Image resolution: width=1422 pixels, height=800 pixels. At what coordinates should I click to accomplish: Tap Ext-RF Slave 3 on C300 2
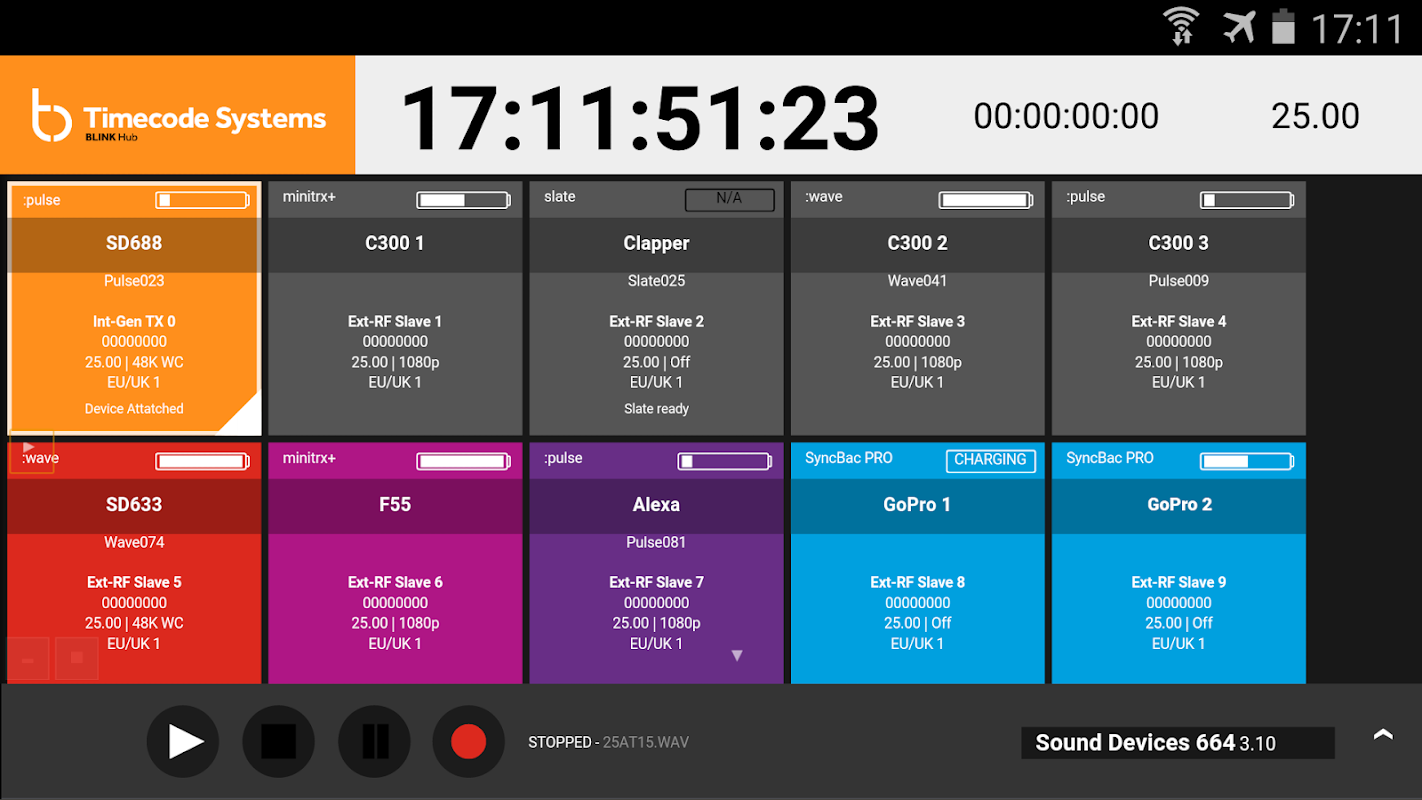[x=917, y=321]
